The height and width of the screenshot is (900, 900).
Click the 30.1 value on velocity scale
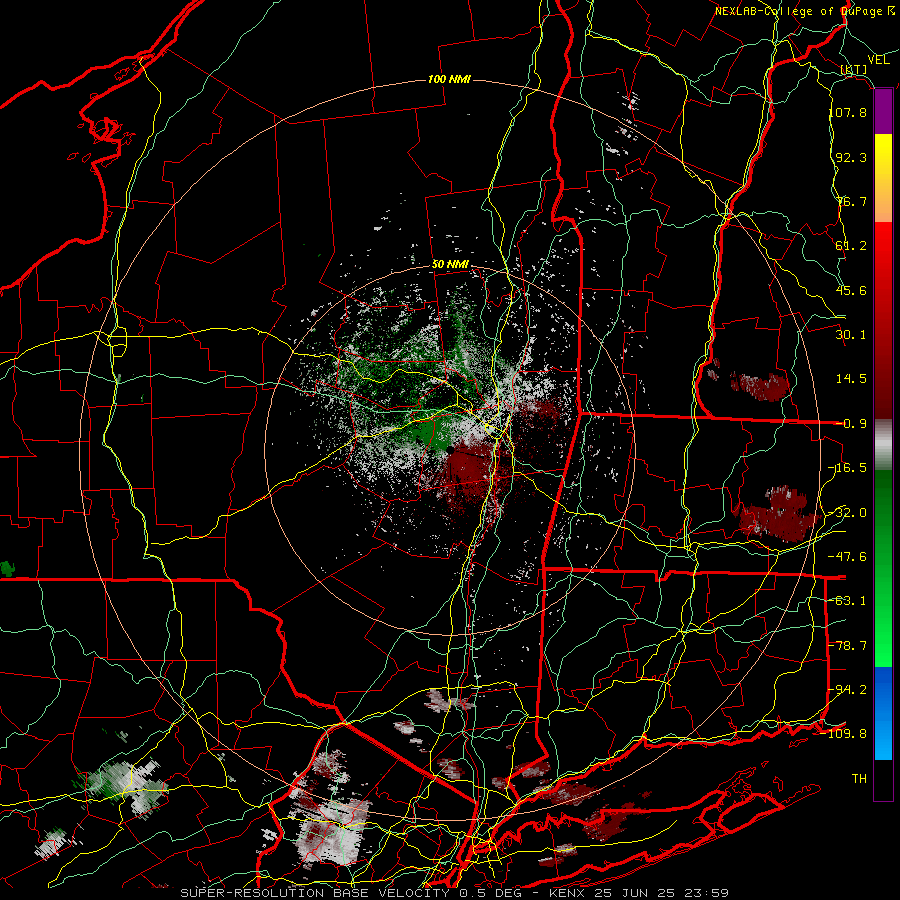point(851,335)
